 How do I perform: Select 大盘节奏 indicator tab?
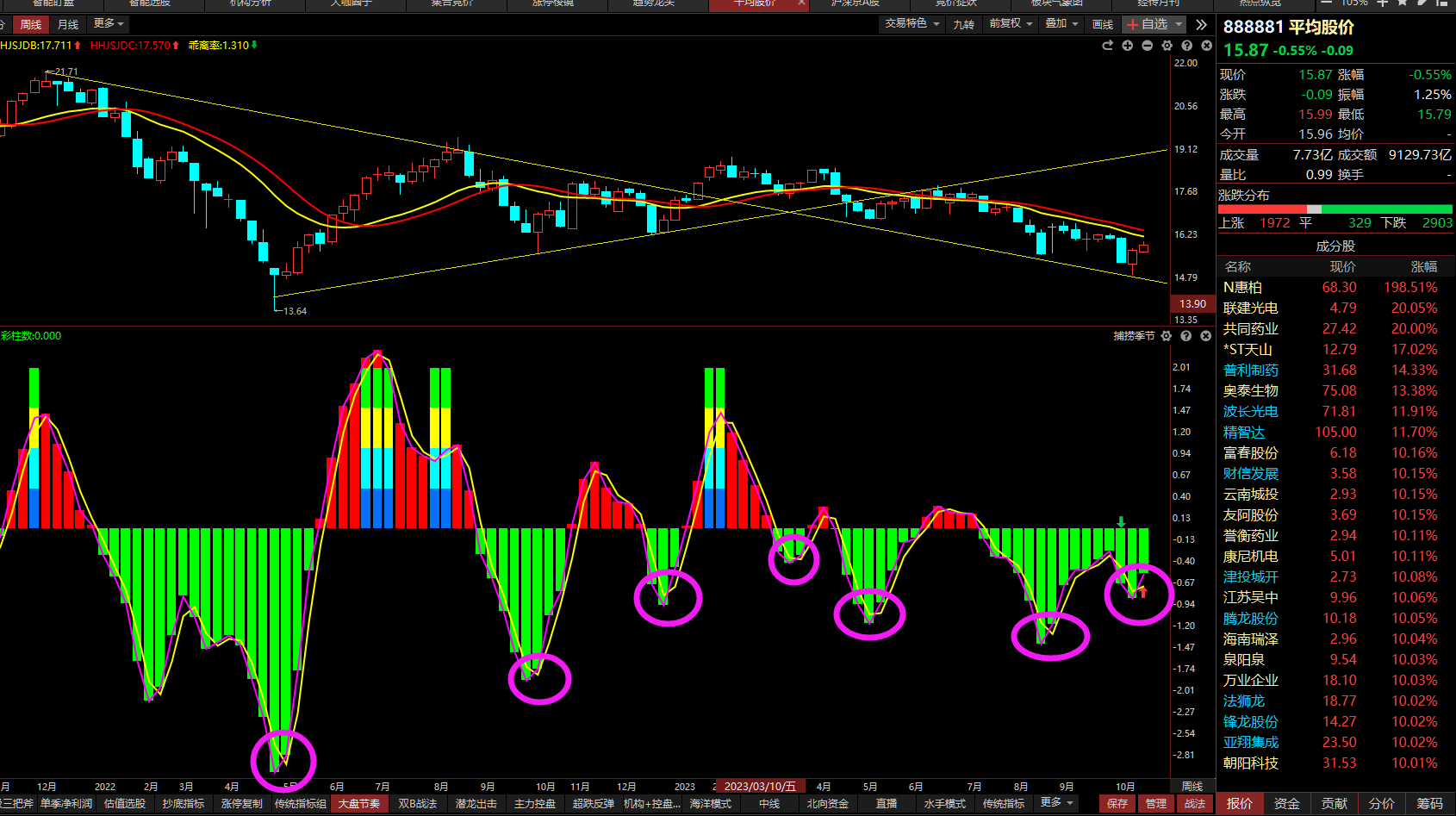358,803
